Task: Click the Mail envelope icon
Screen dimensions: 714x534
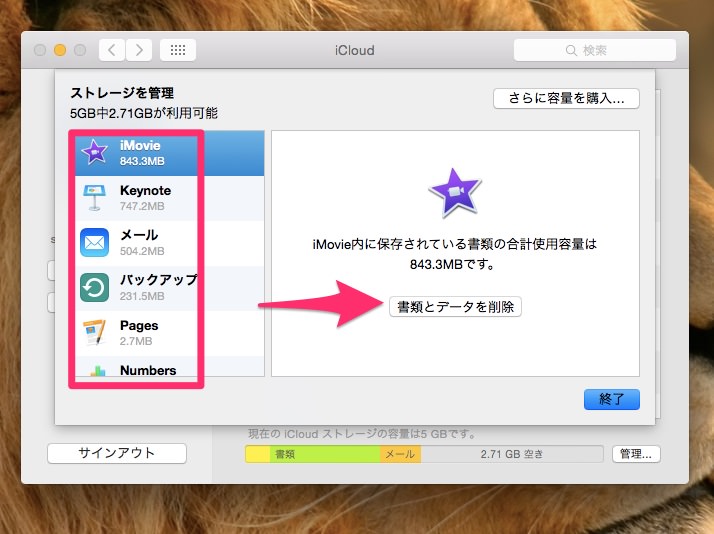Action: click(x=94, y=242)
